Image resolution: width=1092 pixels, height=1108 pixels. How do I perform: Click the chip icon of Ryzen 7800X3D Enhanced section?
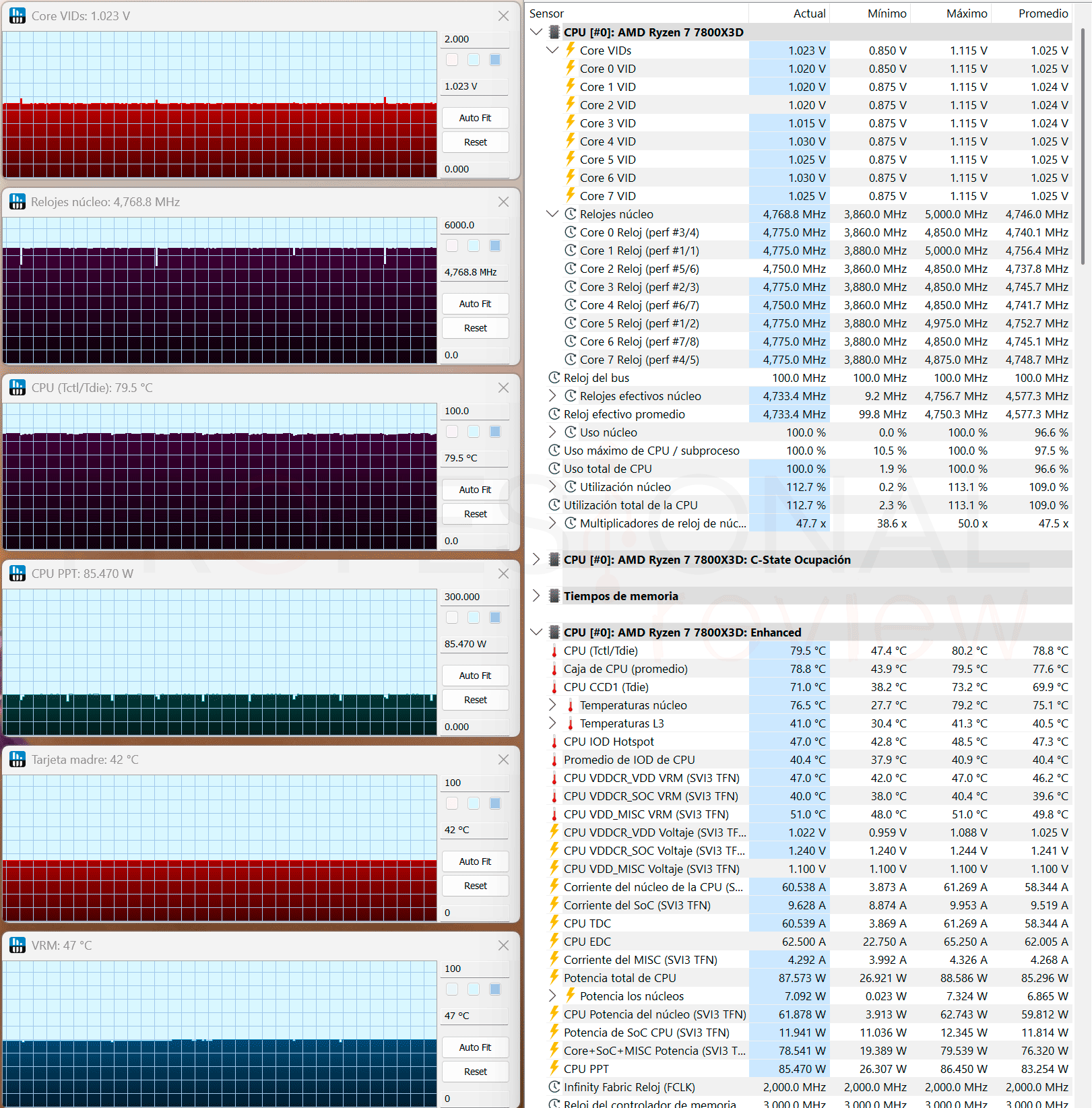[x=554, y=632]
